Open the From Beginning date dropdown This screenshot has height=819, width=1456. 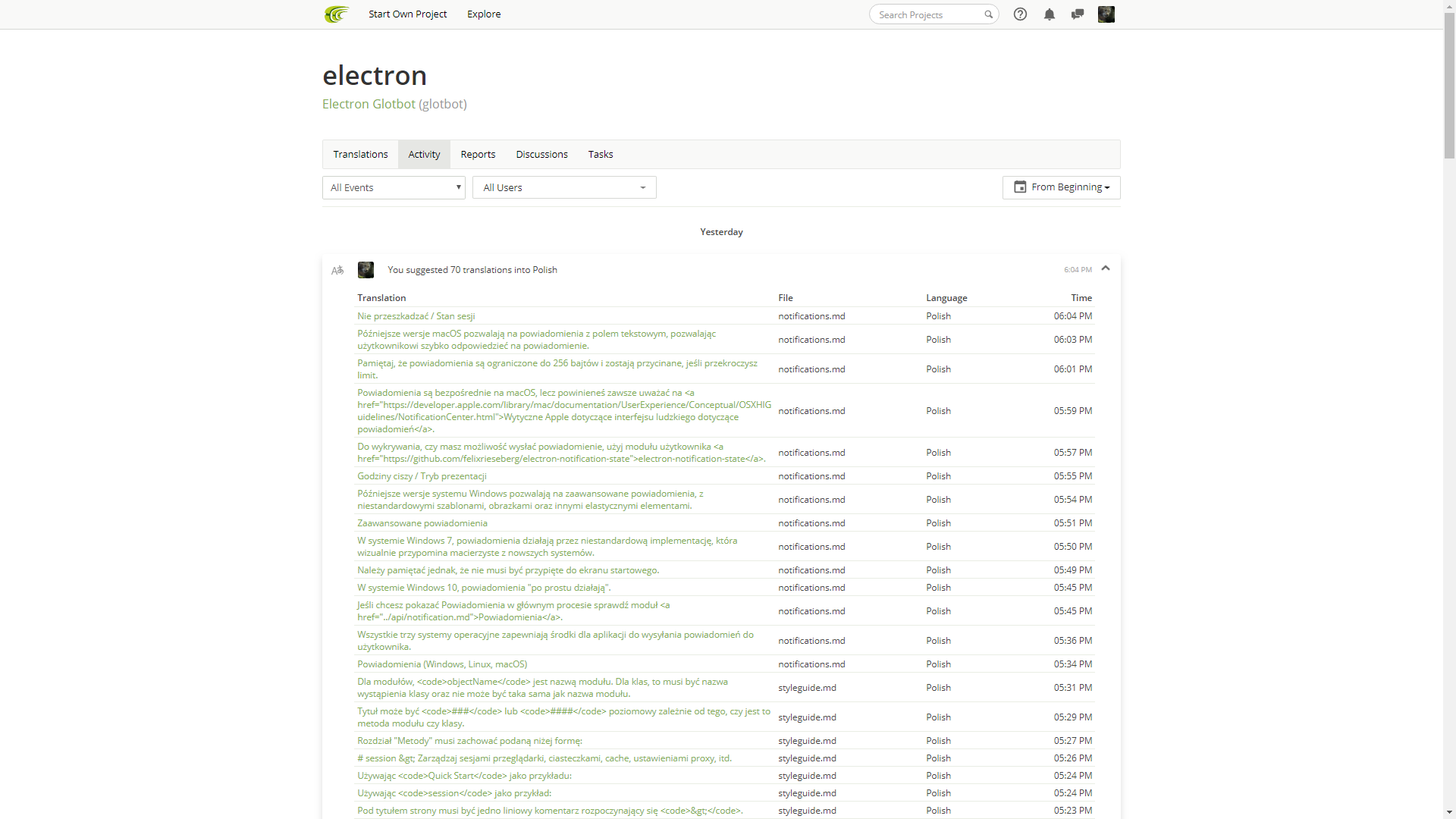click(x=1061, y=187)
